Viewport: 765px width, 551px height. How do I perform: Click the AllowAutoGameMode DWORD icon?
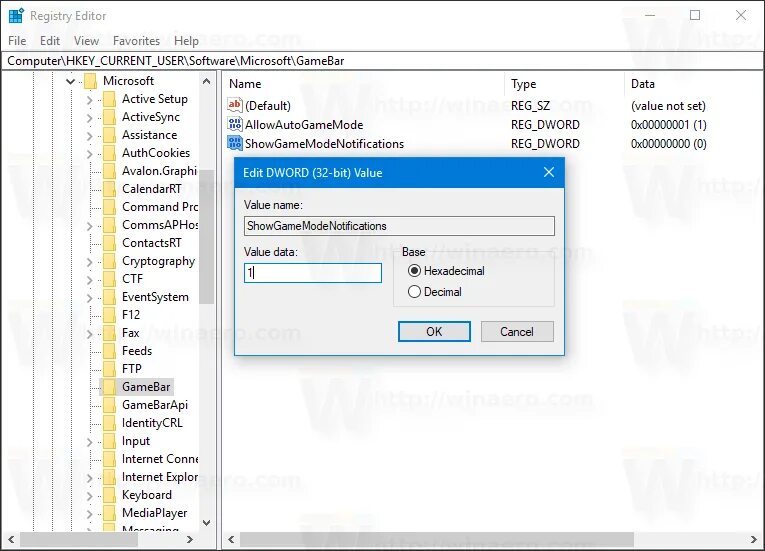click(235, 124)
